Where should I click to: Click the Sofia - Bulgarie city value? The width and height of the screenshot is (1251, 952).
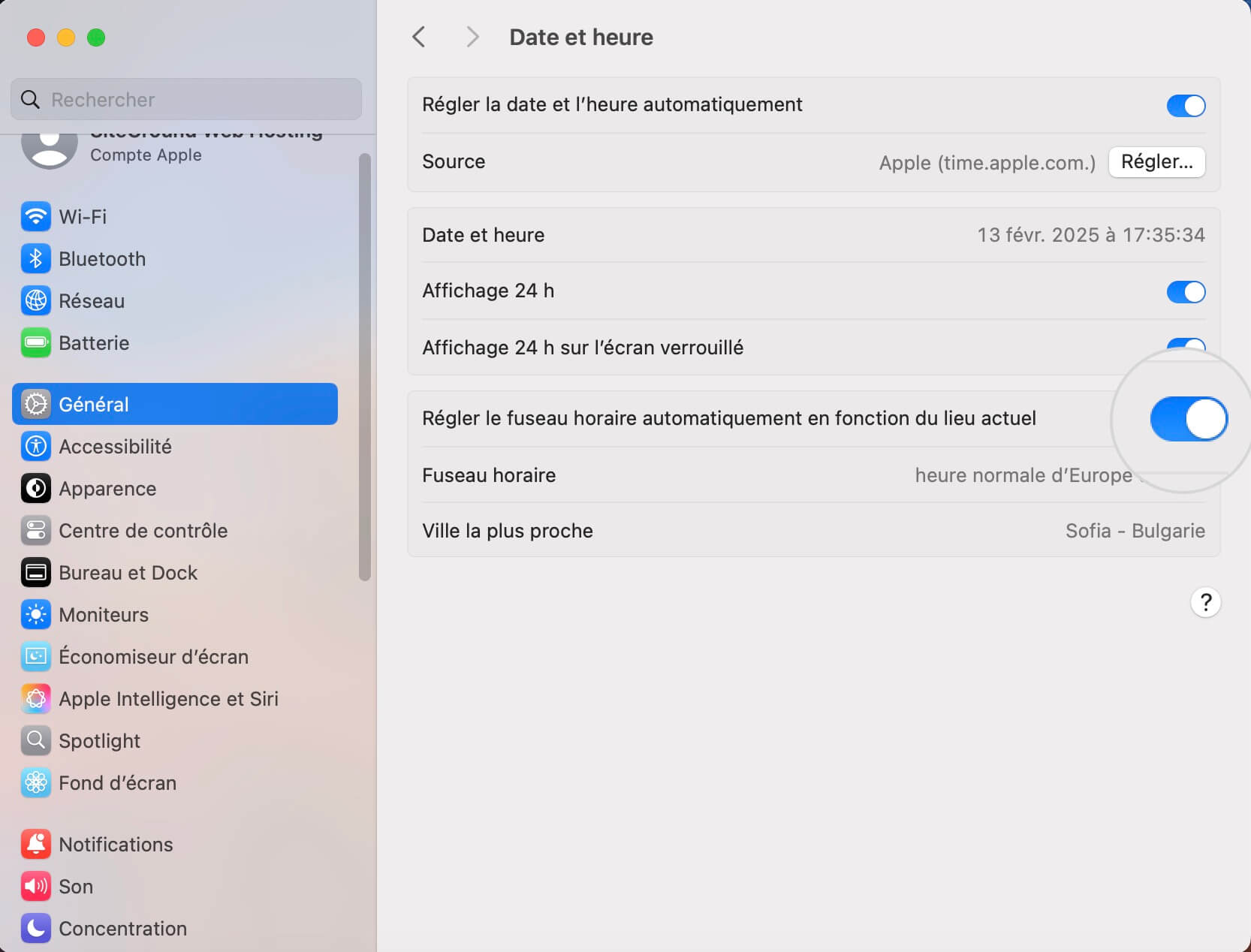point(1135,531)
